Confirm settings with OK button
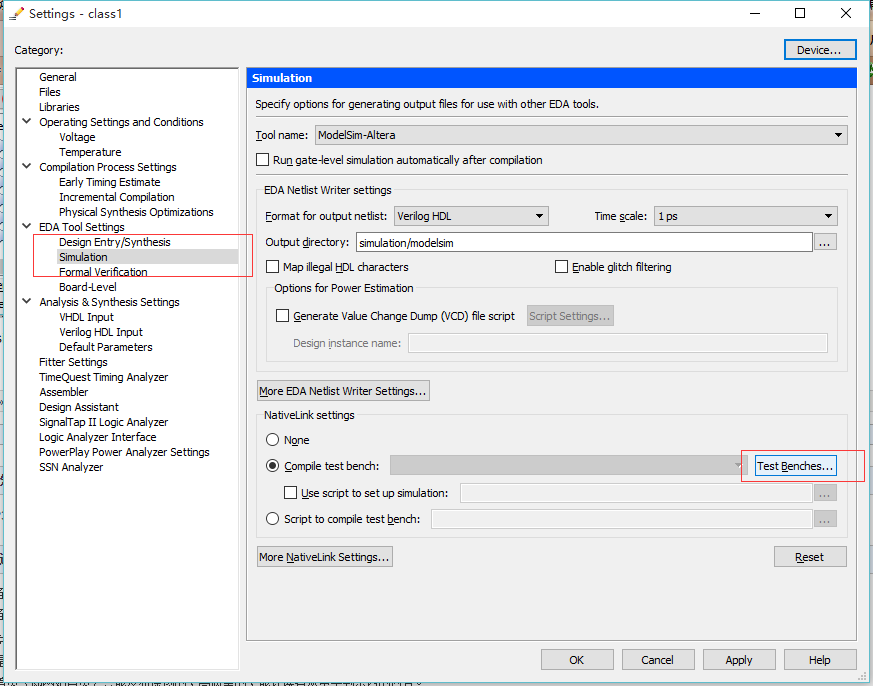873x686 pixels. [x=577, y=660]
